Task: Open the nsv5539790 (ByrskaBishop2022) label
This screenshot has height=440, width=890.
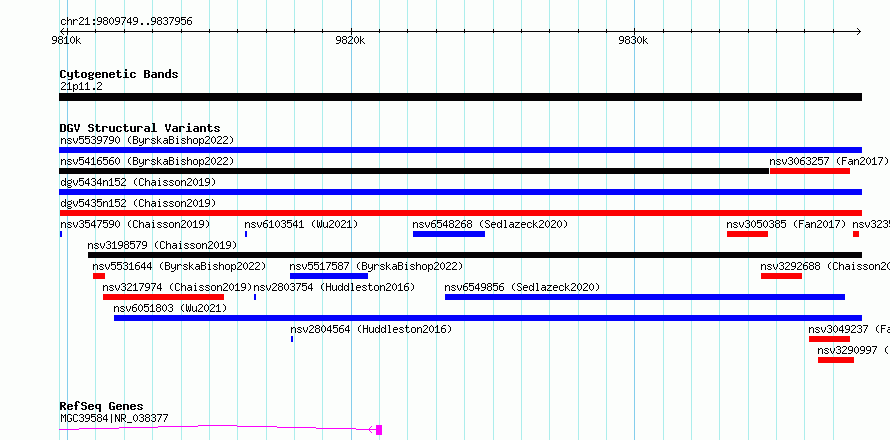Action: (147, 140)
